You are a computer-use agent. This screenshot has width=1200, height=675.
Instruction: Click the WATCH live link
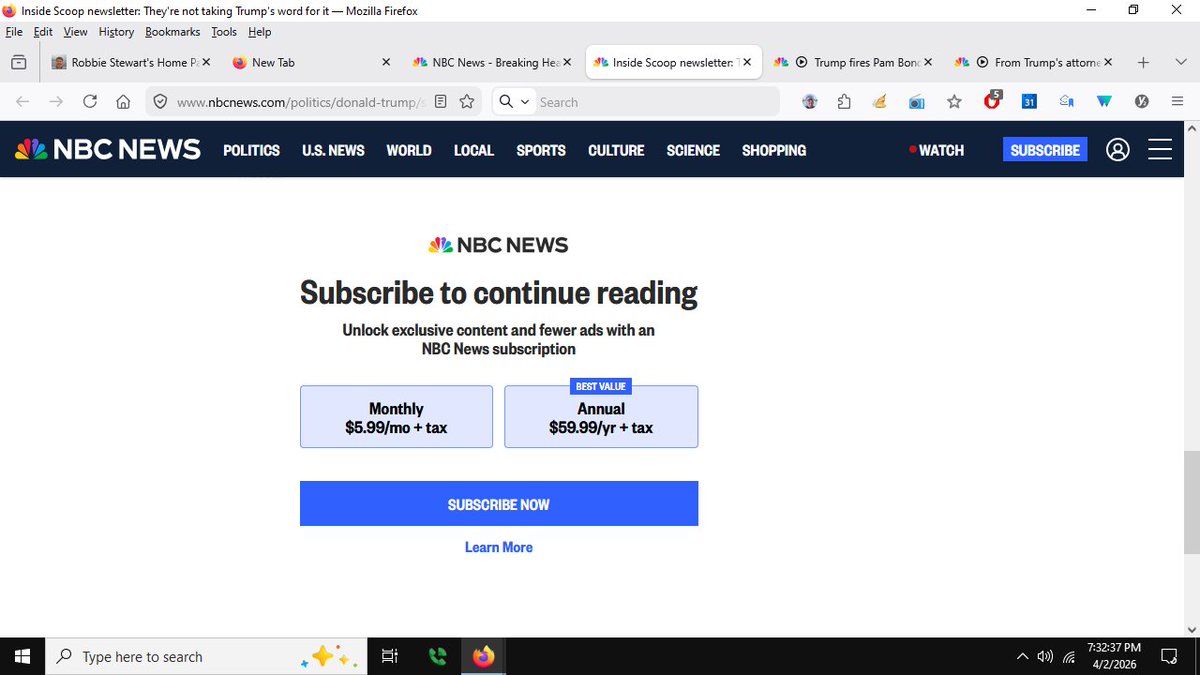coord(937,150)
